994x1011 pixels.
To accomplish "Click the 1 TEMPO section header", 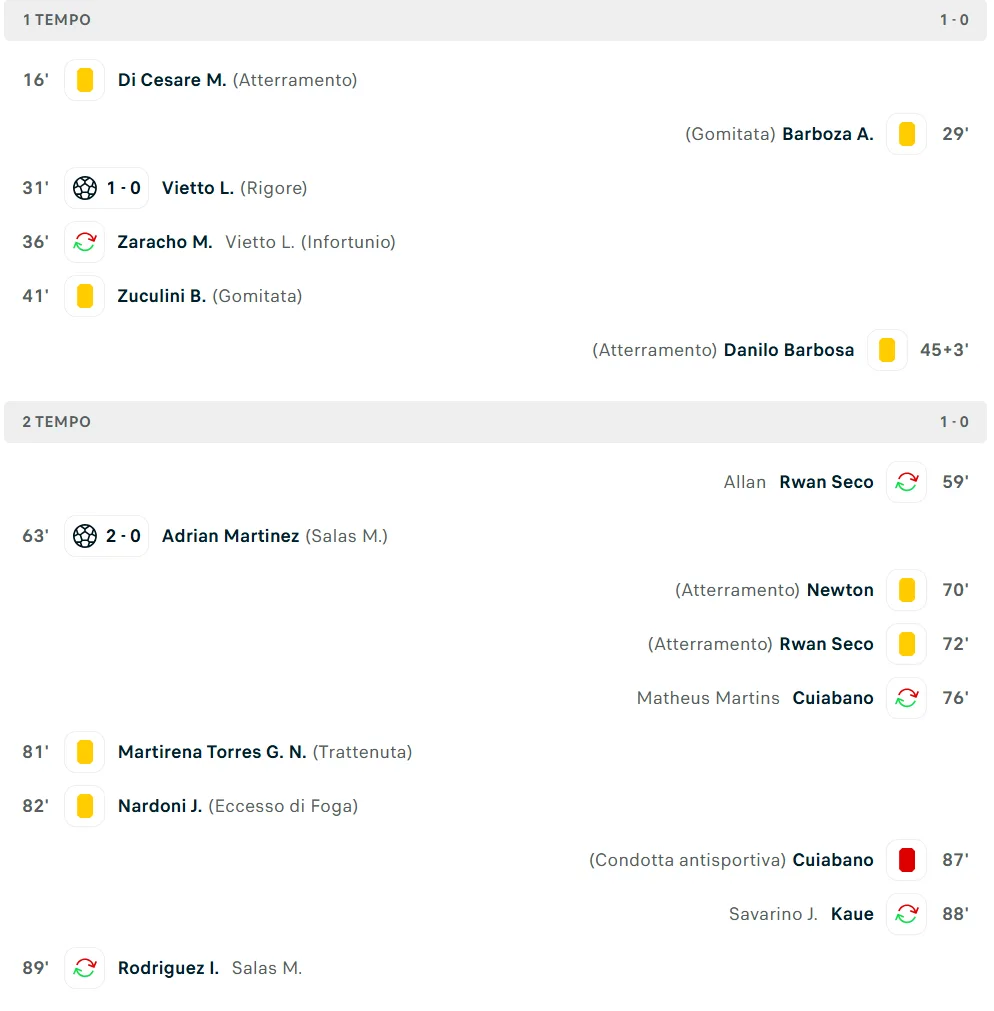I will click(x=57, y=20).
